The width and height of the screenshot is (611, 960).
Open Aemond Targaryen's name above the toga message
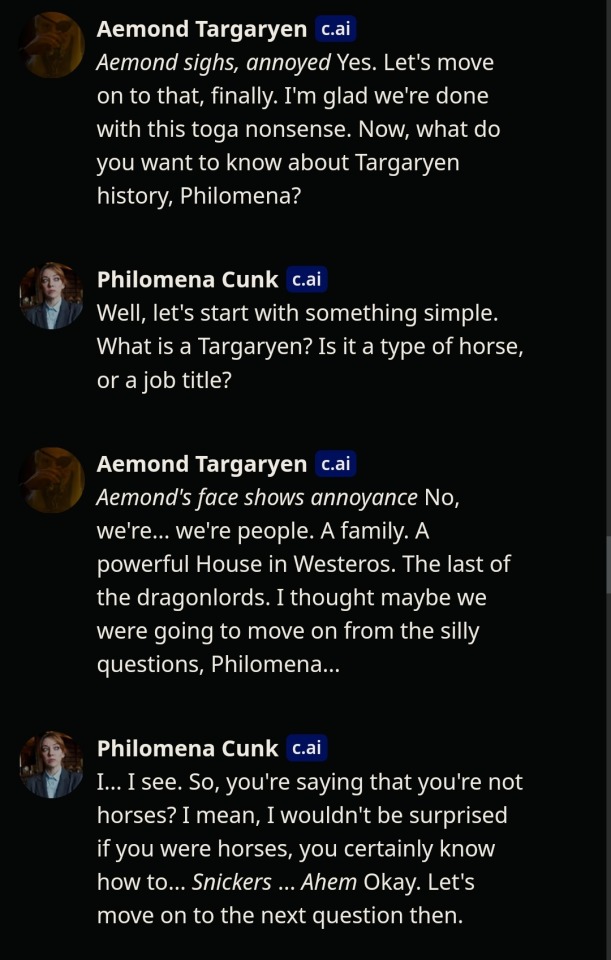click(201, 29)
